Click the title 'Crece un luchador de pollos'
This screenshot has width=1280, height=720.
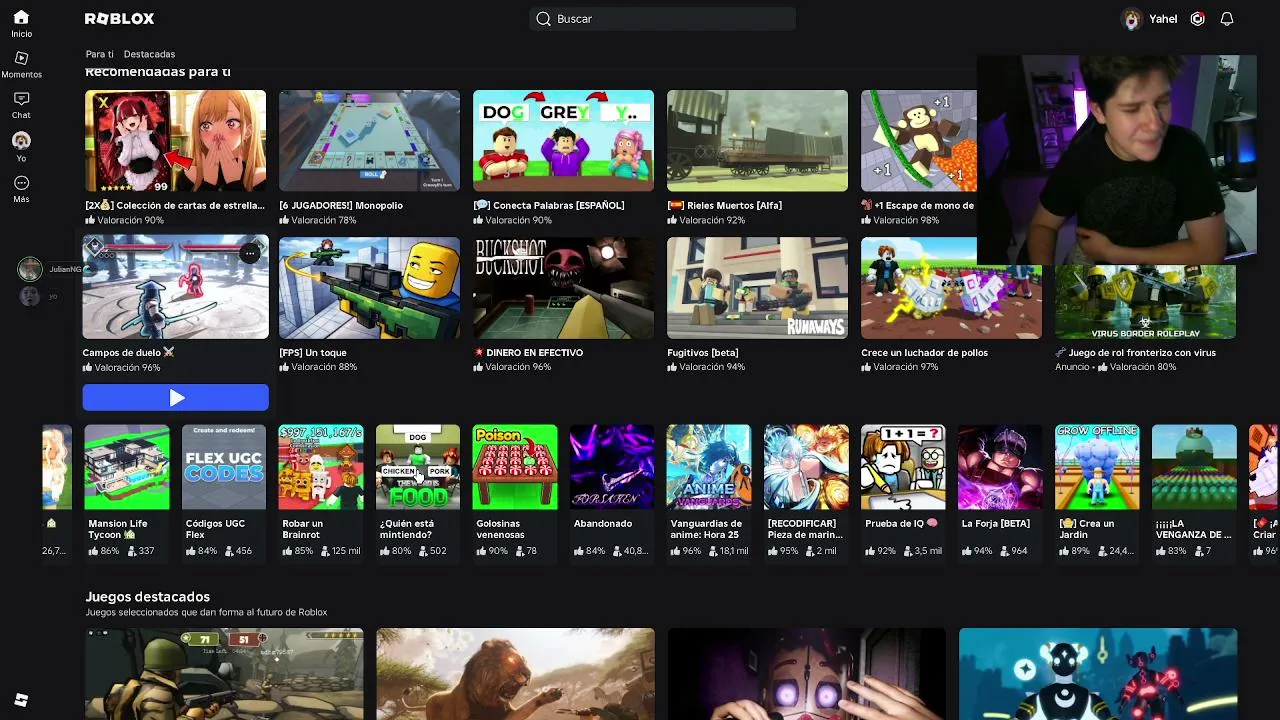(x=924, y=352)
